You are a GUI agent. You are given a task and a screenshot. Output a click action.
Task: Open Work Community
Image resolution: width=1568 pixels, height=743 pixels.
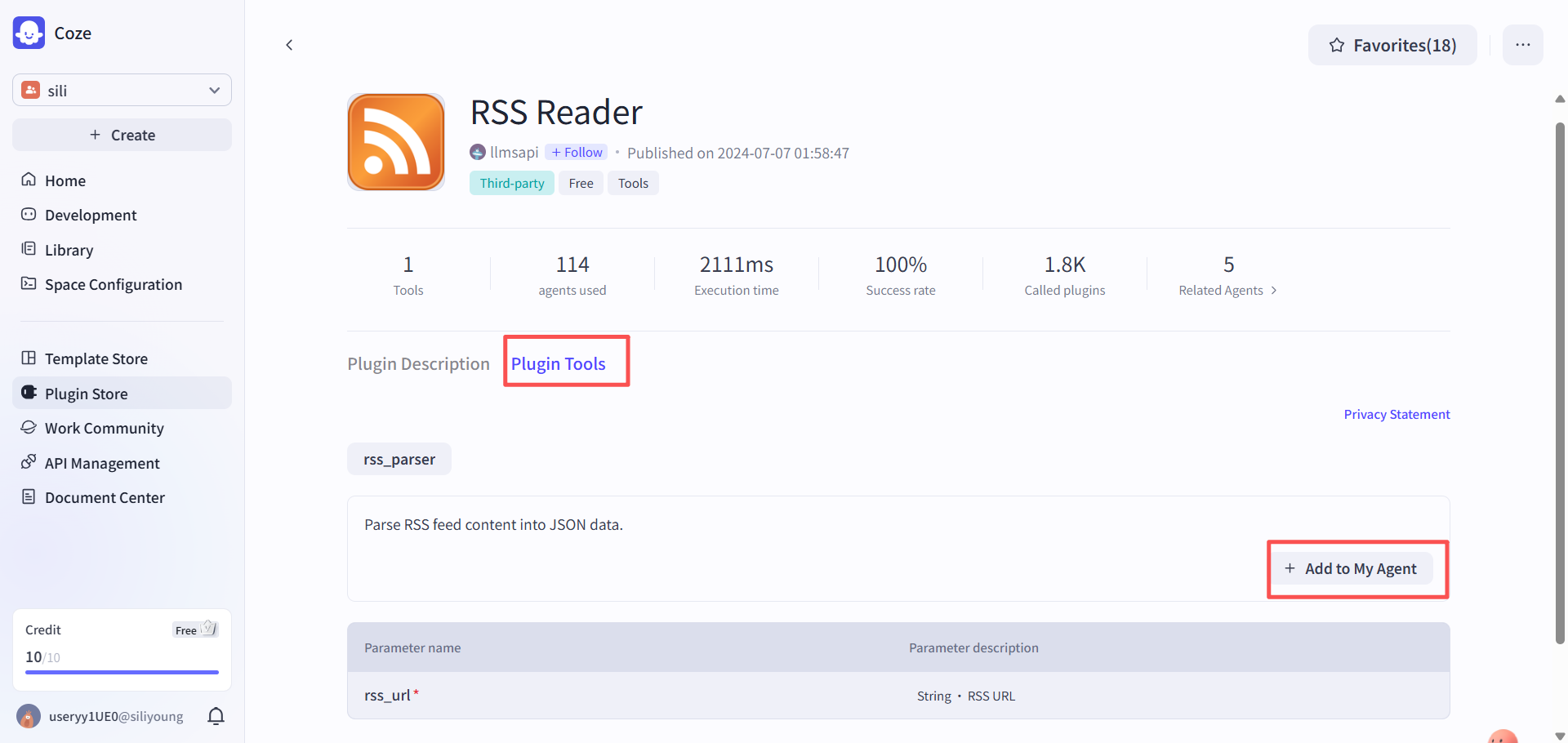tap(122, 428)
